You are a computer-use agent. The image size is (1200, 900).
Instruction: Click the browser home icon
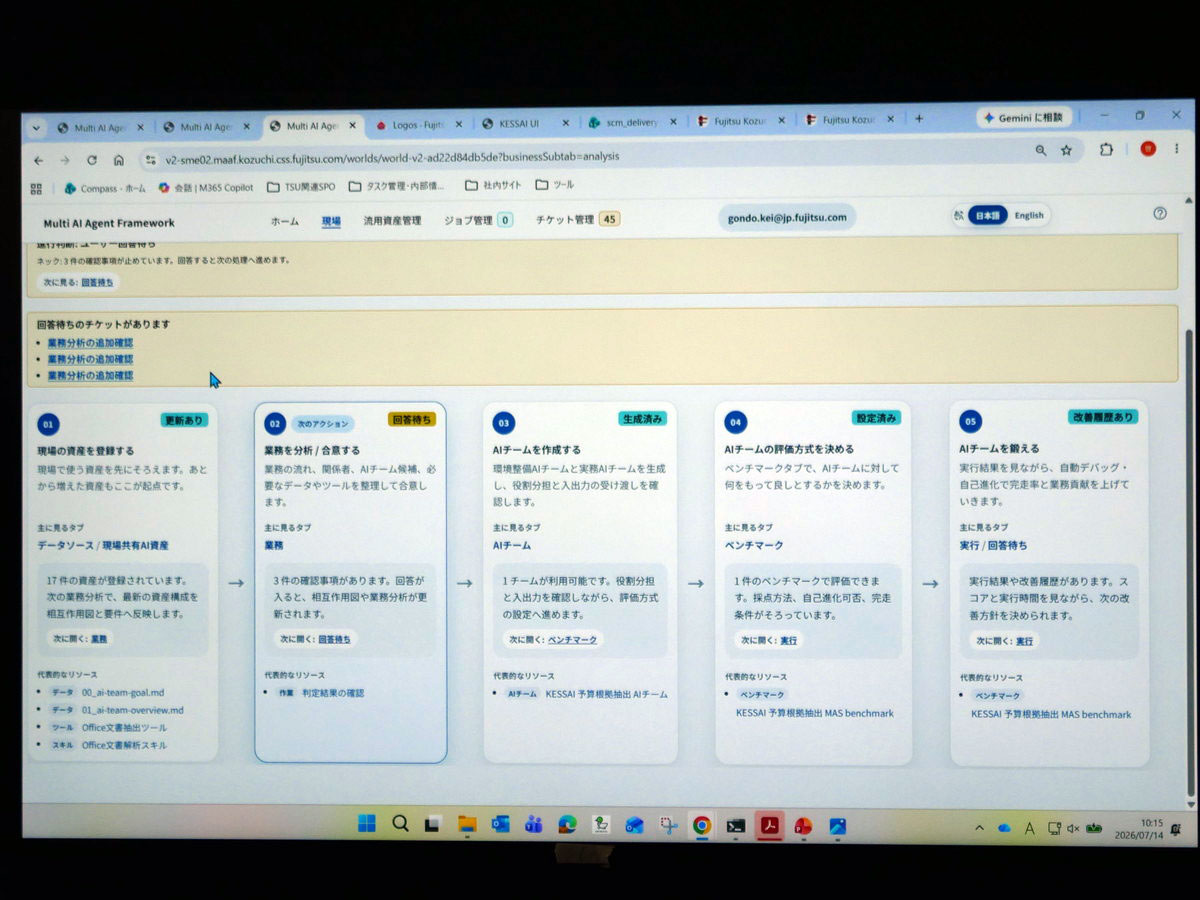pyautogui.click(x=118, y=160)
